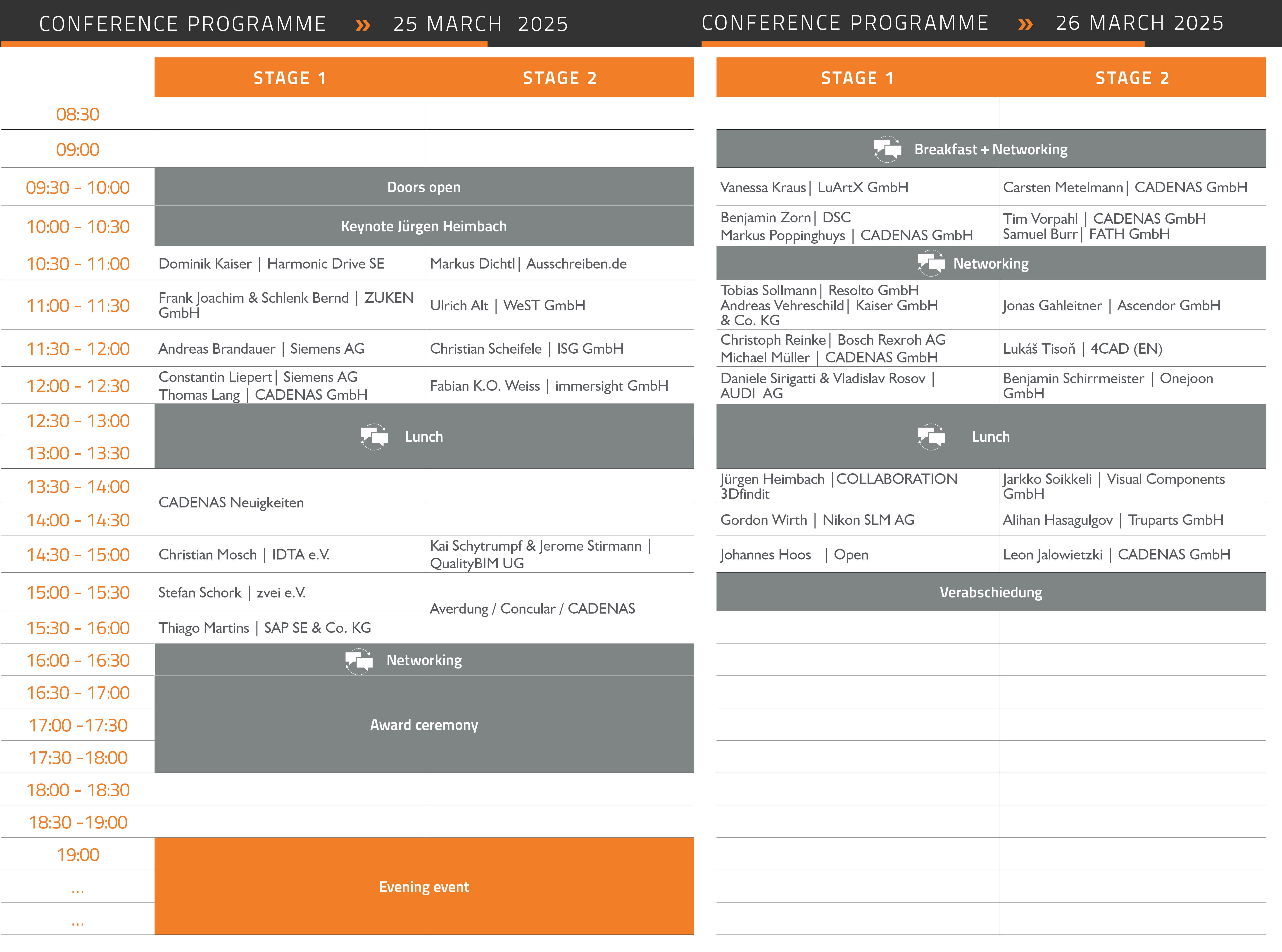Select Fabian K.O. Weiss | immersight GmbH
This screenshot has width=1282, height=952.
[x=549, y=386]
